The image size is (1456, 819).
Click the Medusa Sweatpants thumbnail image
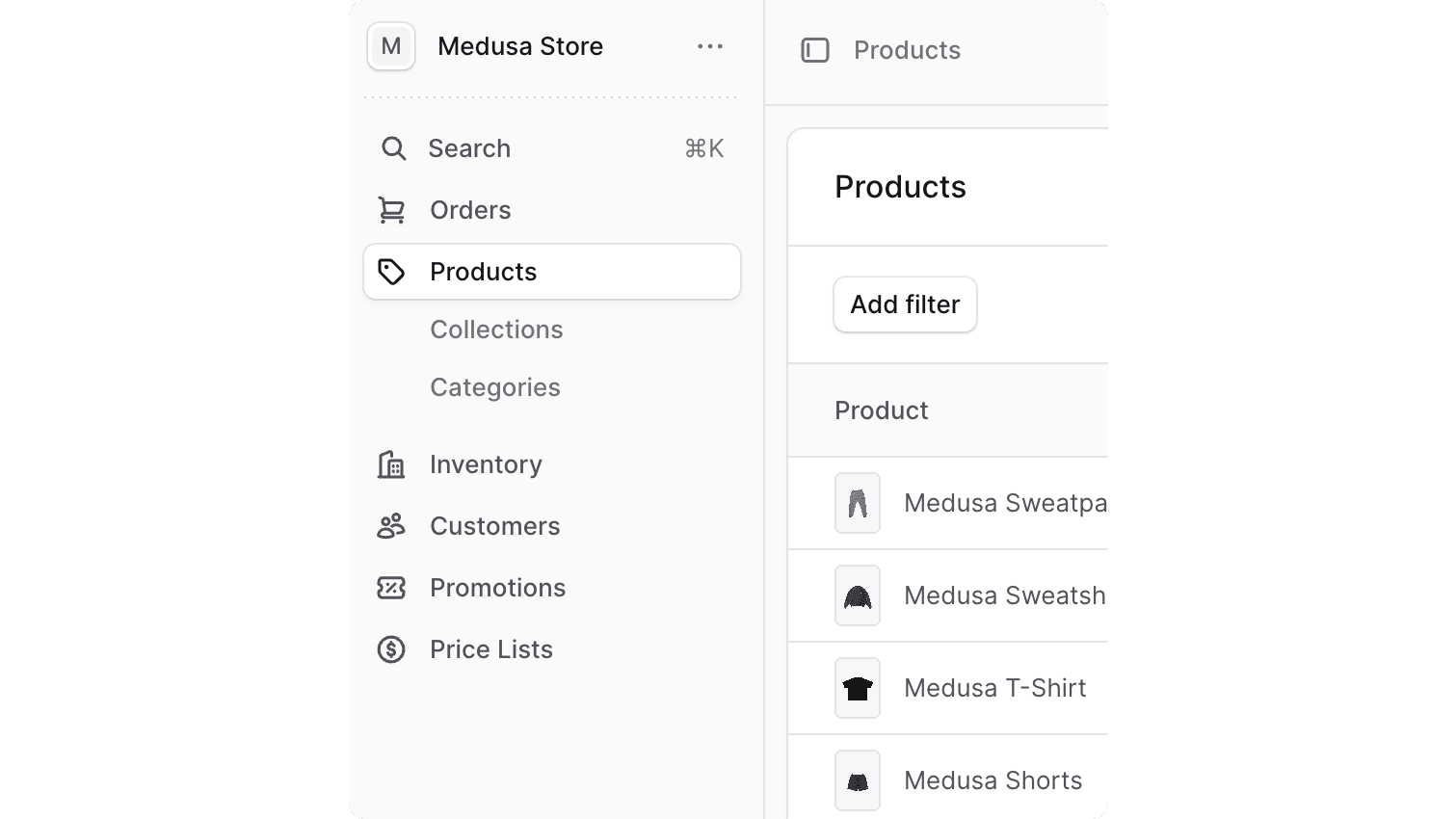[857, 503]
